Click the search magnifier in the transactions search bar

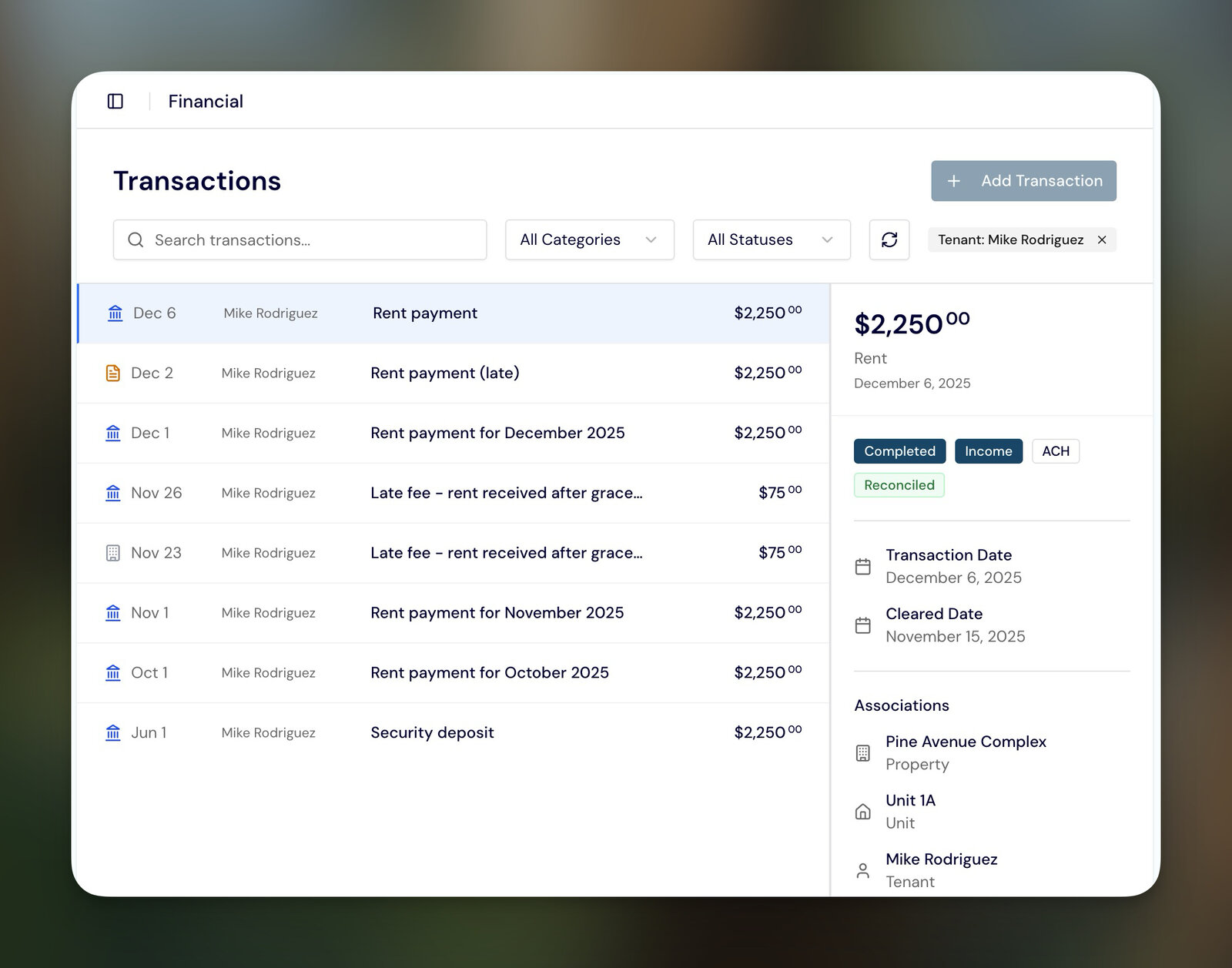(136, 239)
